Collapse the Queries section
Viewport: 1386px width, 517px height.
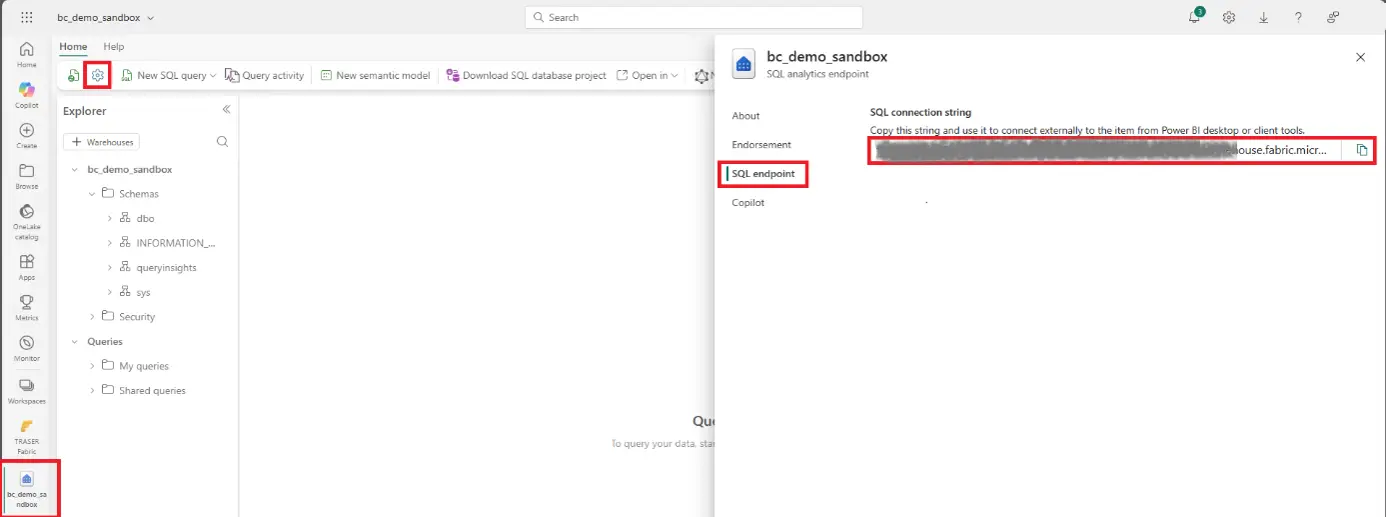[75, 342]
